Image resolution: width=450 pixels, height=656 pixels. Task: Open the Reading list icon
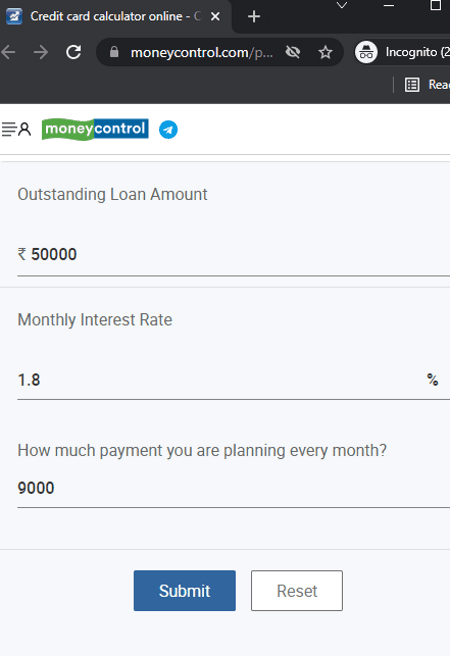point(412,85)
